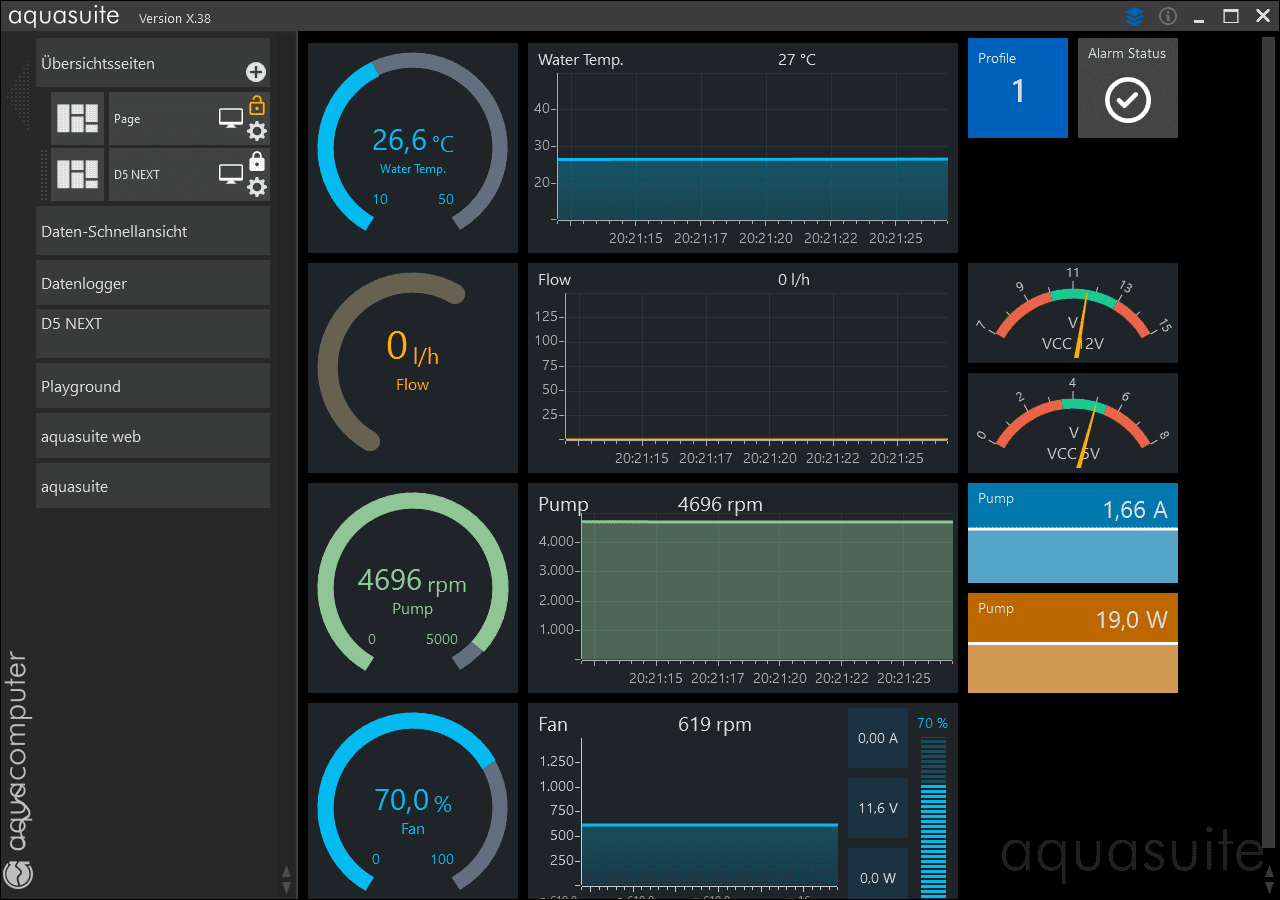The height and width of the screenshot is (900, 1280).
Task: Click the VCC 5V analog meter
Action: coord(1073,423)
